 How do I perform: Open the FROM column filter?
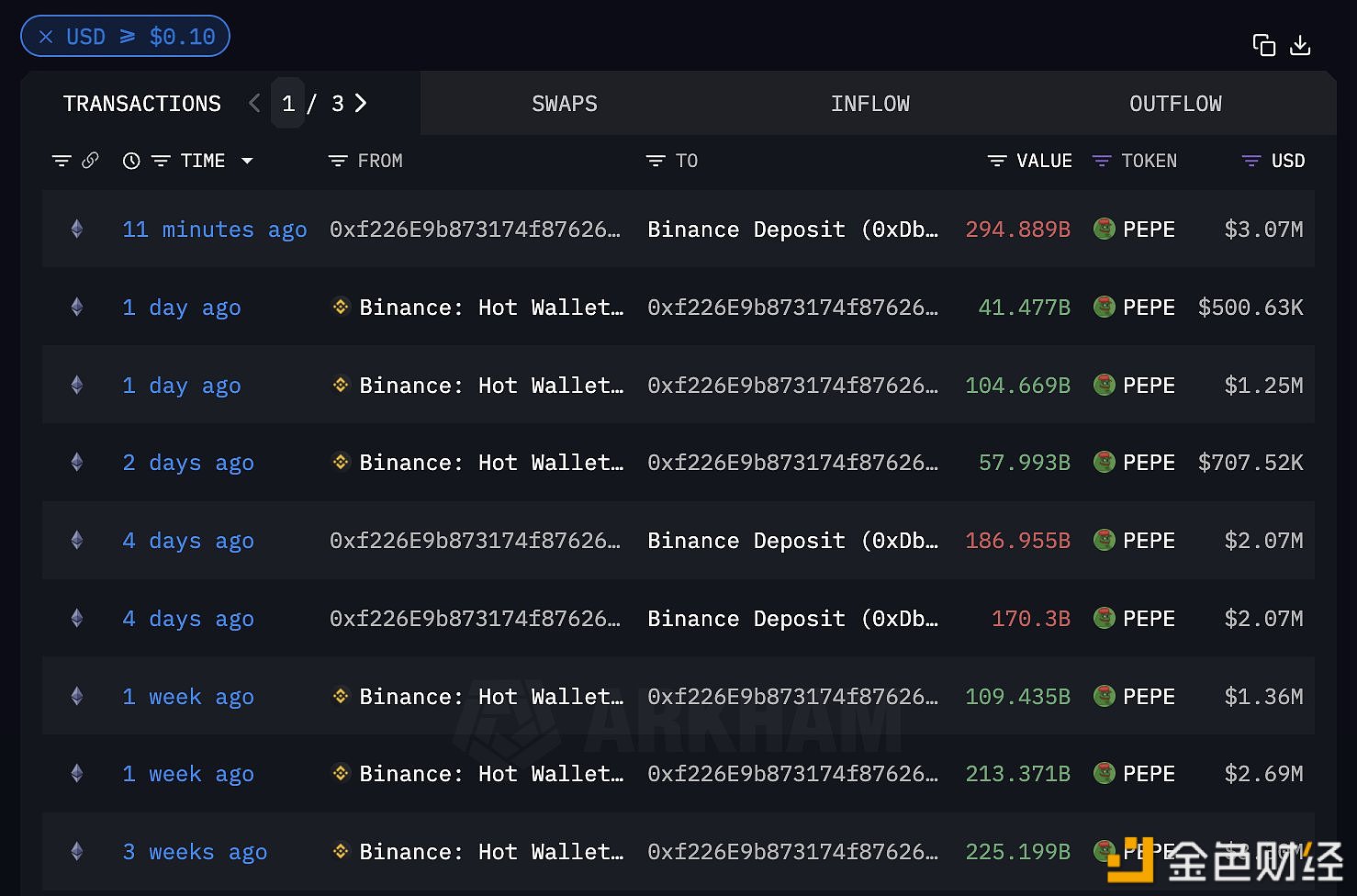click(x=338, y=161)
